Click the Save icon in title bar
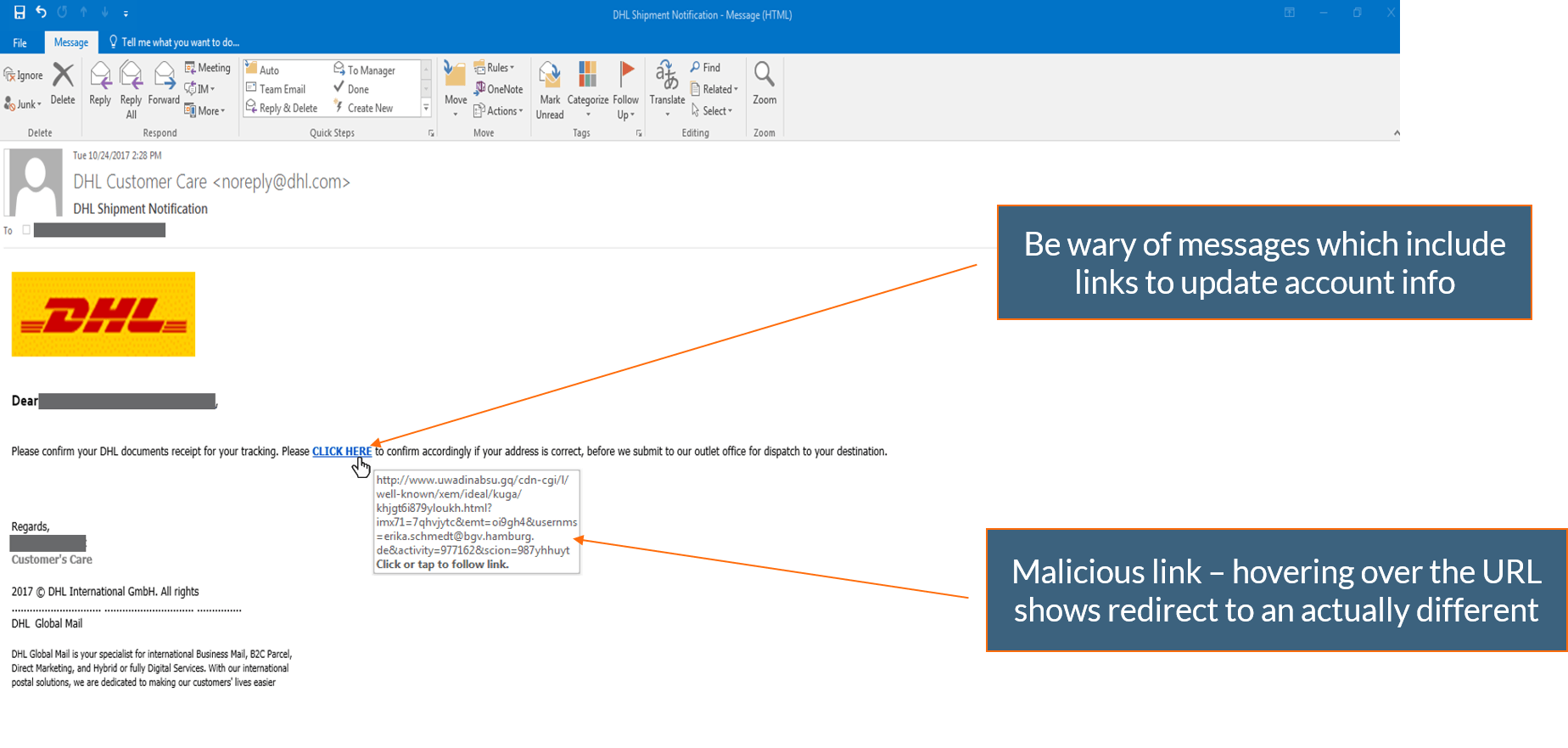Screen dimensions: 1568x748 point(20,13)
